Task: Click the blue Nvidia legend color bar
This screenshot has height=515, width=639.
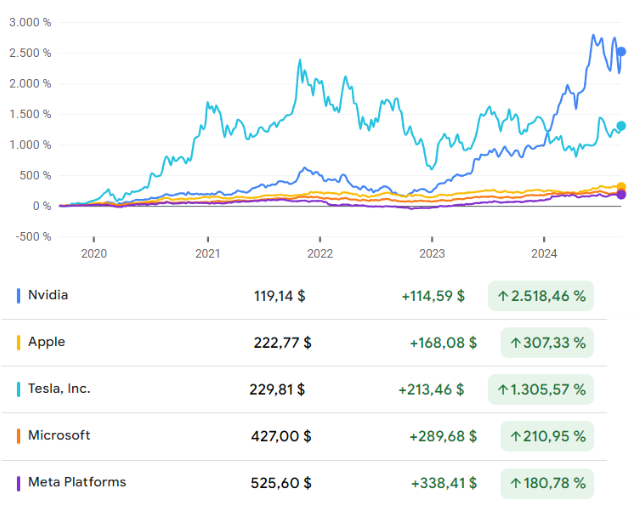Action: 19,296
